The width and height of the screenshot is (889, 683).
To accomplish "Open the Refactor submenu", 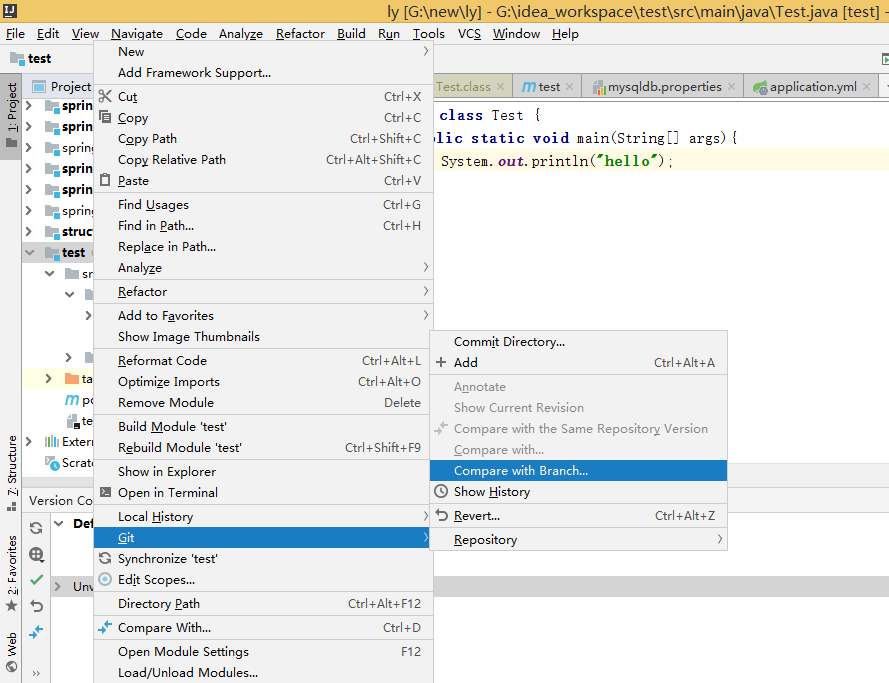I will pos(263,291).
